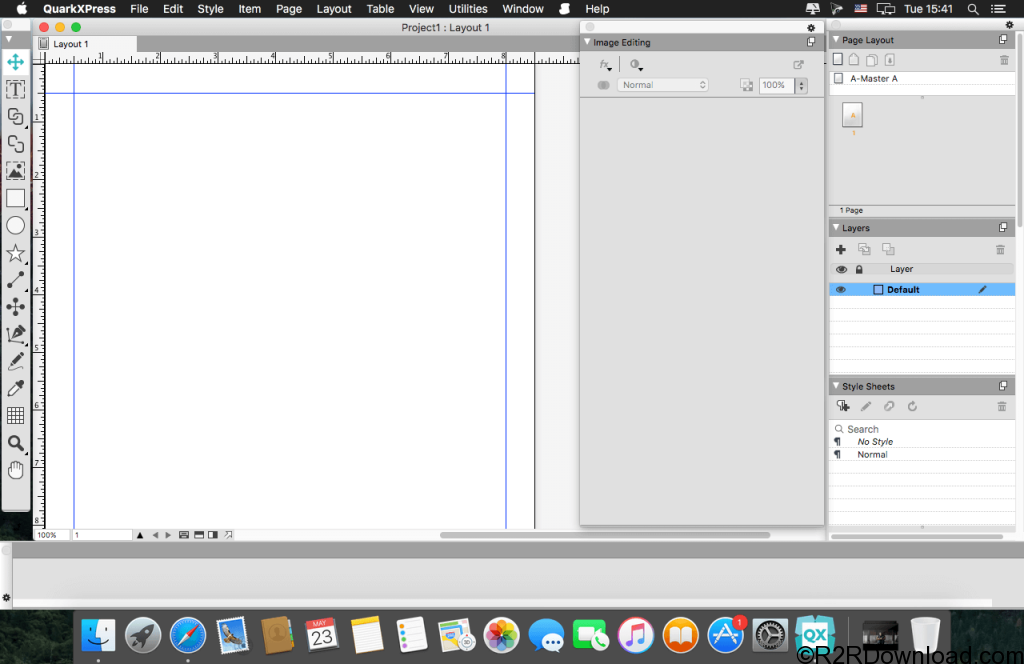Open the Style menu
Viewport: 1024px width, 664px height.
tap(210, 9)
